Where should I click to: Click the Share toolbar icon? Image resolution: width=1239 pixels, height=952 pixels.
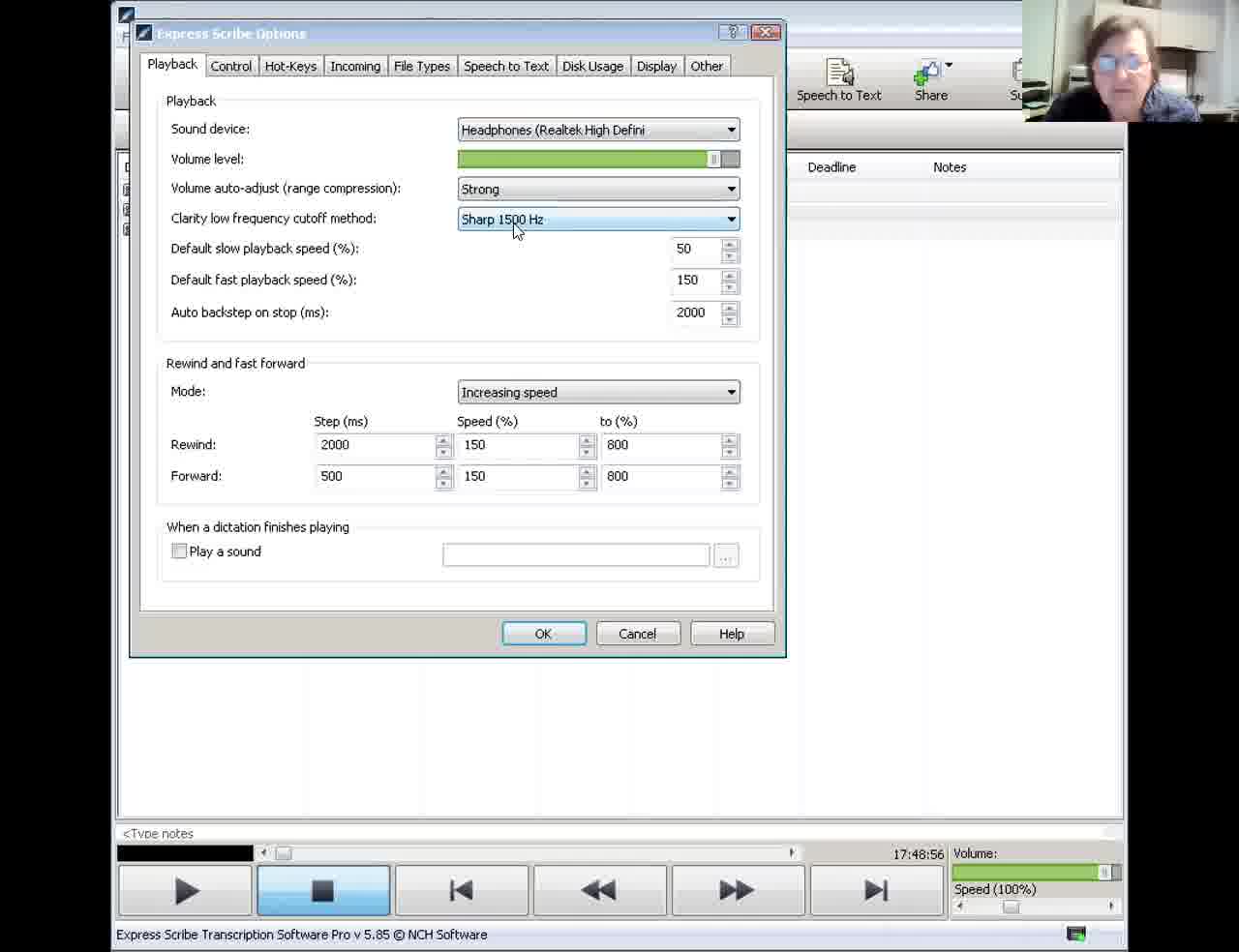point(930,80)
